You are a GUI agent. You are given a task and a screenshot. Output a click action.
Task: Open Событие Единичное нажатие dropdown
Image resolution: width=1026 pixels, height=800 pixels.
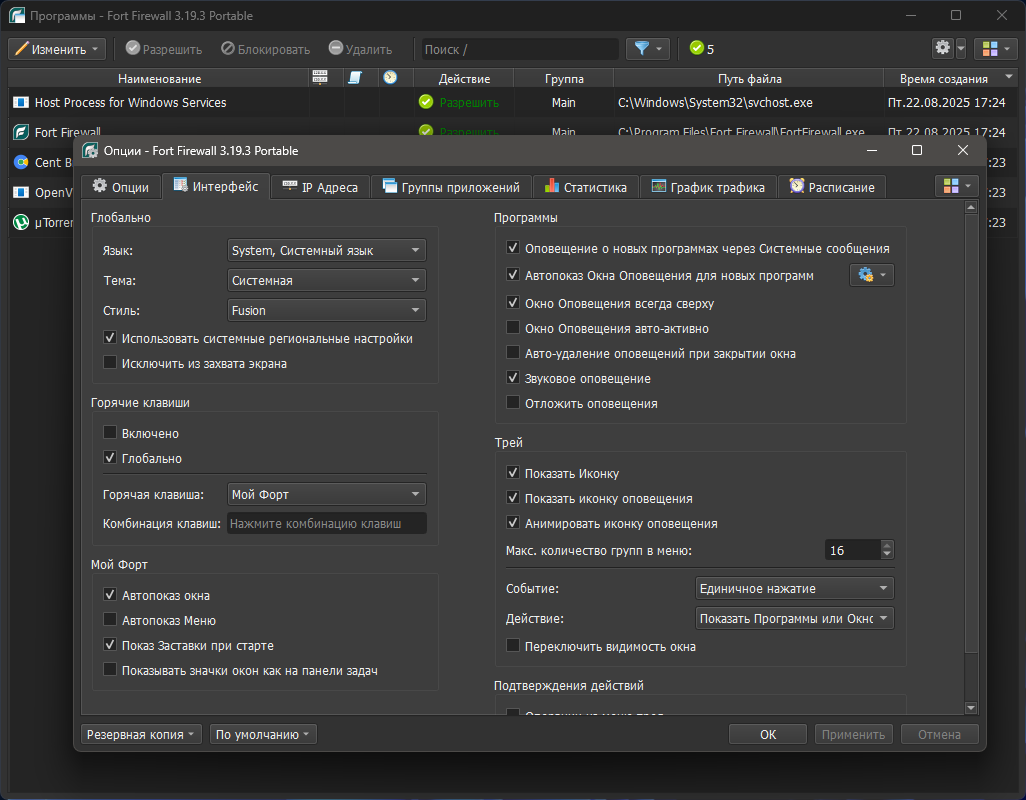click(794, 588)
